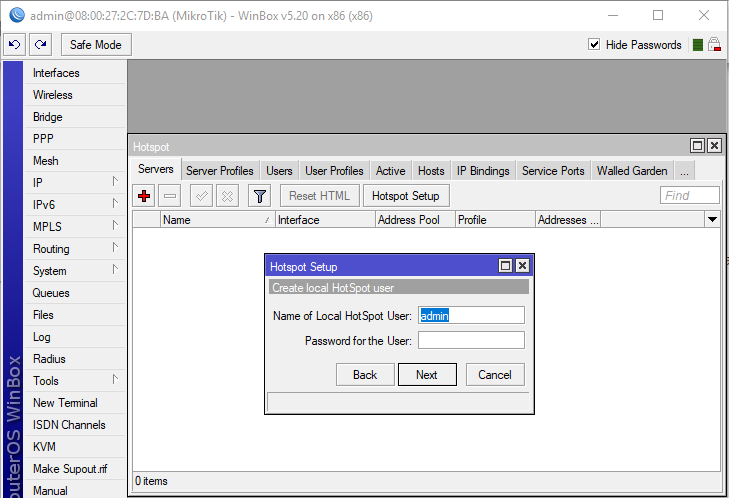Open Wireless from the sidebar menu
The height and width of the screenshot is (498, 729).
74,95
